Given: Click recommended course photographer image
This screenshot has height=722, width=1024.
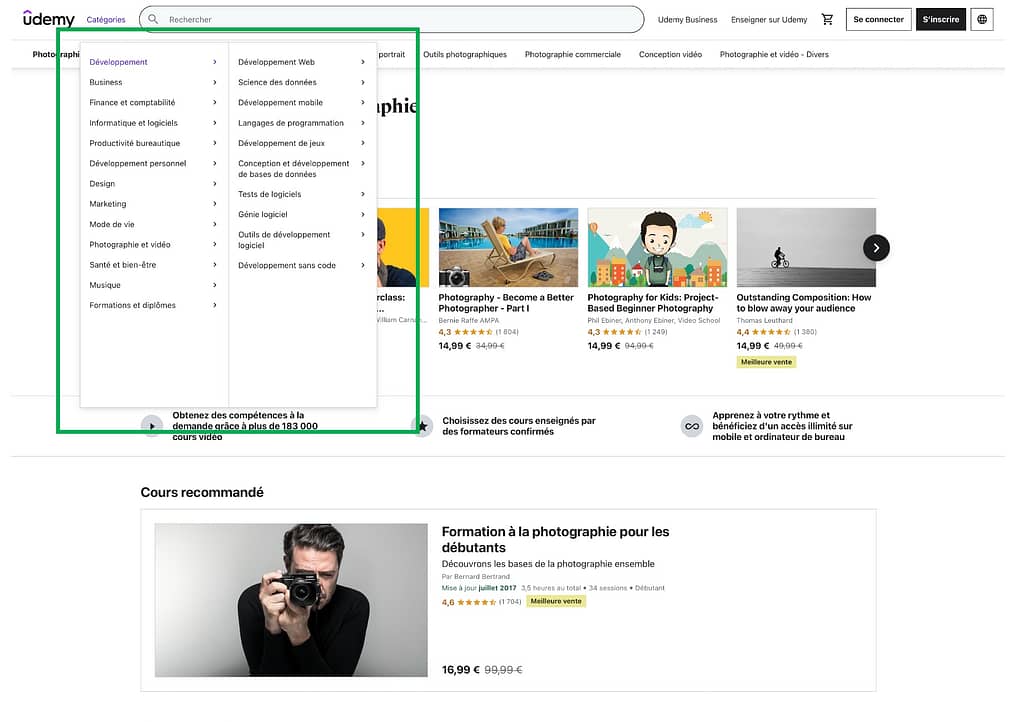Looking at the screenshot, I should 291,600.
